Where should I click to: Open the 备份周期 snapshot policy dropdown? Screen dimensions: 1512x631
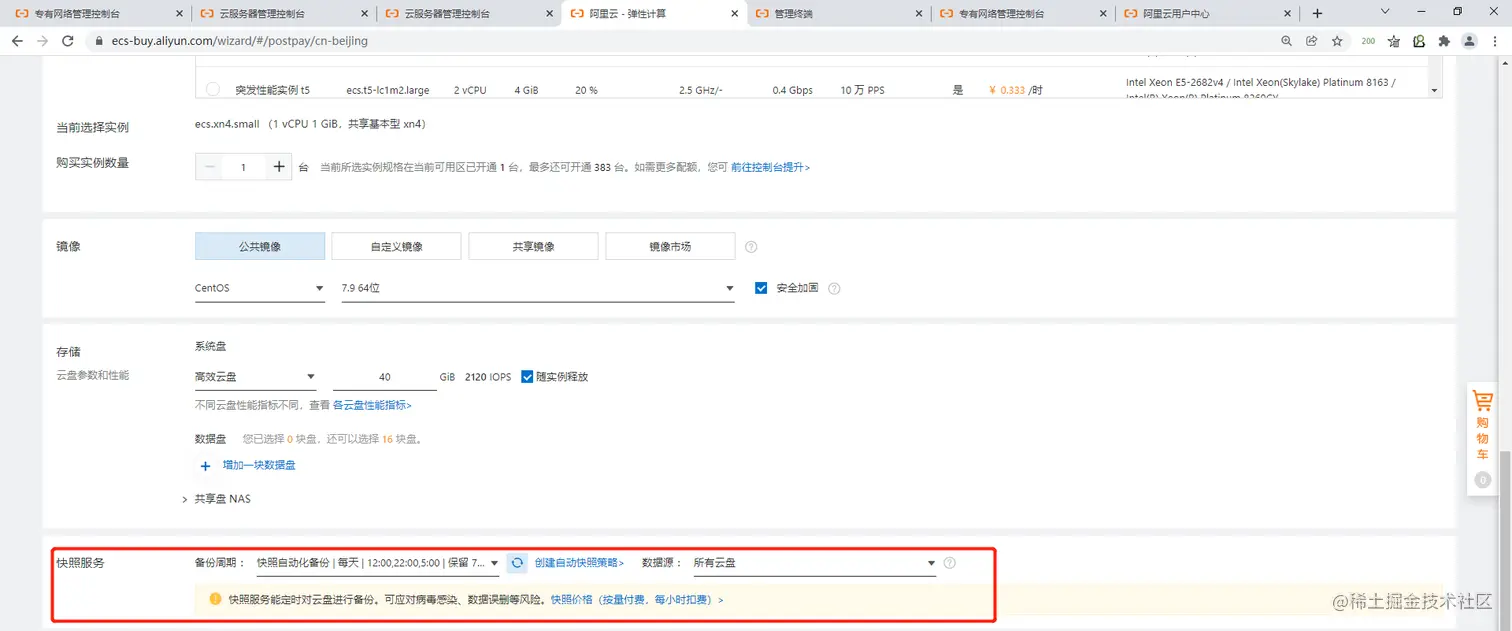point(378,563)
